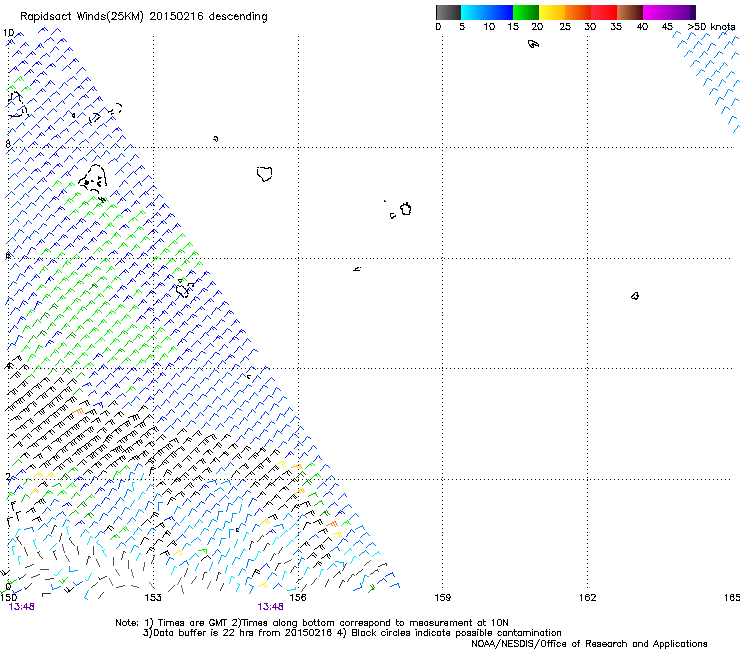Click the orange wind barb just south of latitude 4
This screenshot has width=740, height=650.
coord(79,411)
